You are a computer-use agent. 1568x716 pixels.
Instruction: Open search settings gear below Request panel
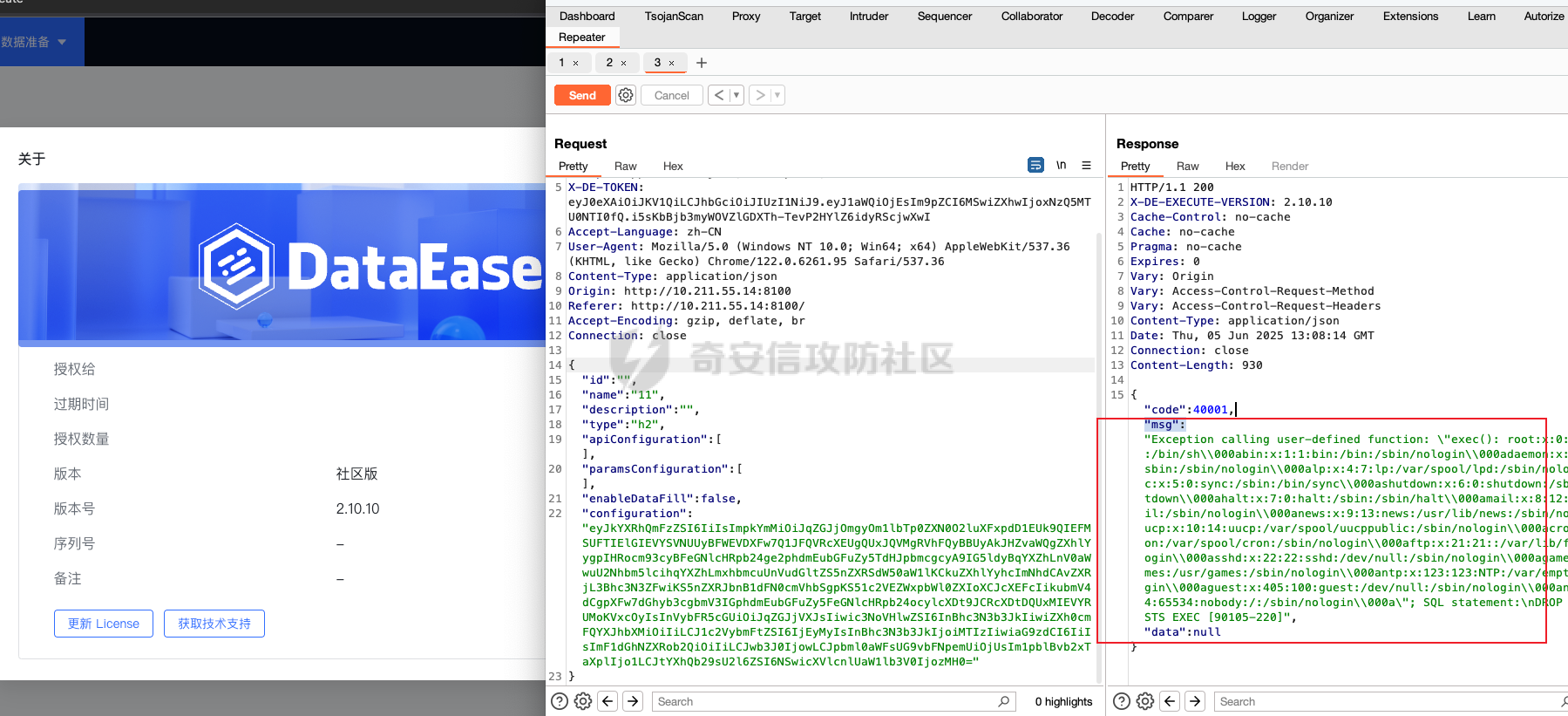pyautogui.click(x=583, y=701)
